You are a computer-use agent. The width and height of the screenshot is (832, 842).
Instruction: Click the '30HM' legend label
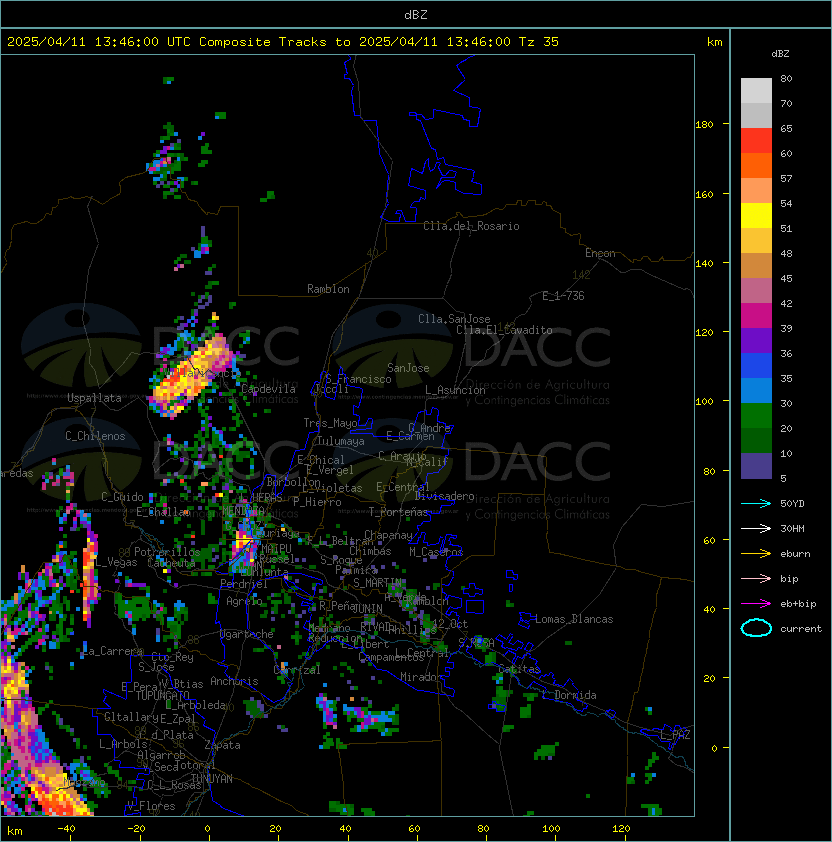click(792, 528)
